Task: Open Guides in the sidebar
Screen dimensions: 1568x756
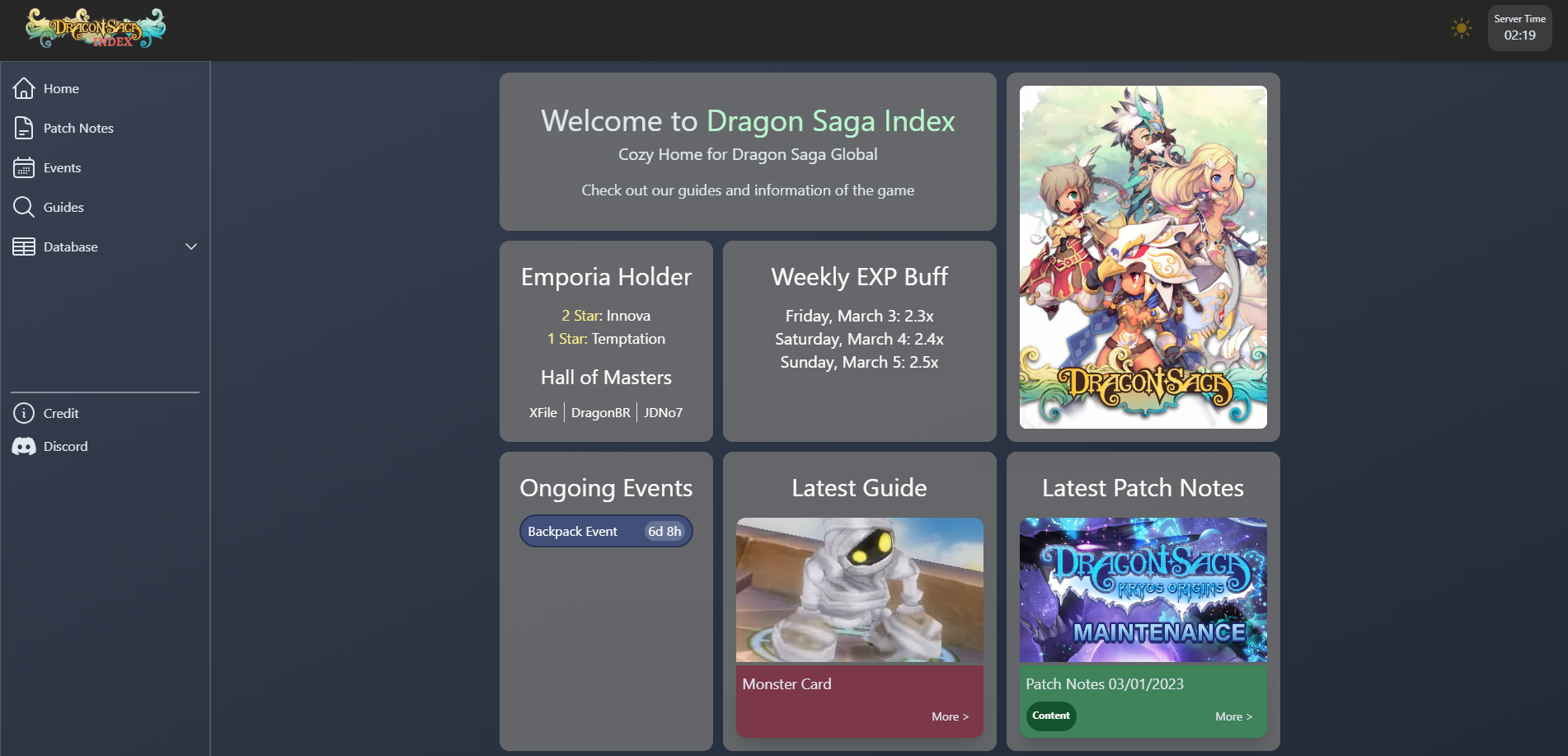Action: [63, 207]
